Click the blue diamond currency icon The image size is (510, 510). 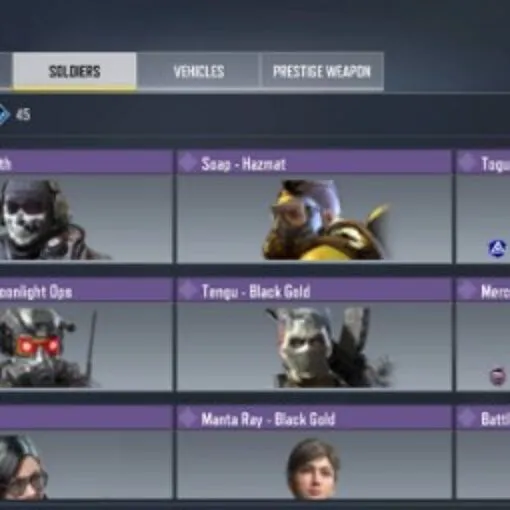click(3, 115)
